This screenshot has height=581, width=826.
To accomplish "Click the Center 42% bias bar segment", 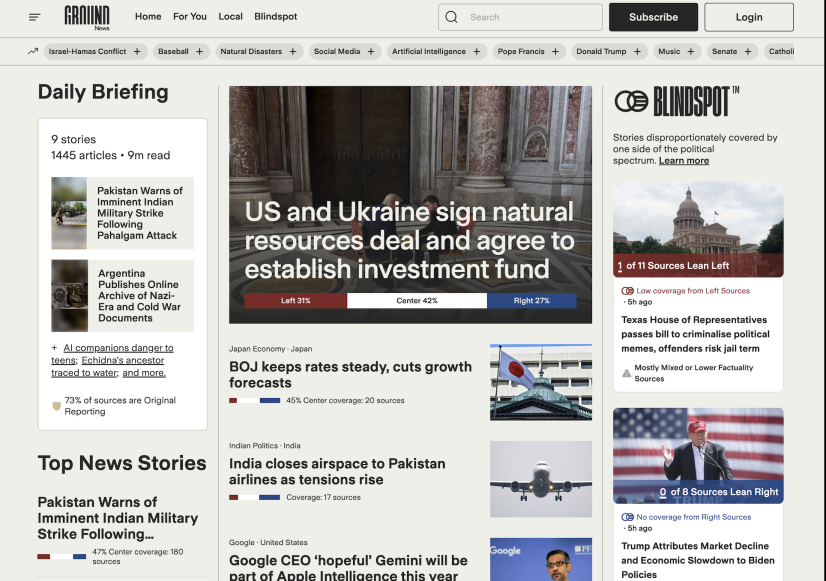I will pos(417,301).
